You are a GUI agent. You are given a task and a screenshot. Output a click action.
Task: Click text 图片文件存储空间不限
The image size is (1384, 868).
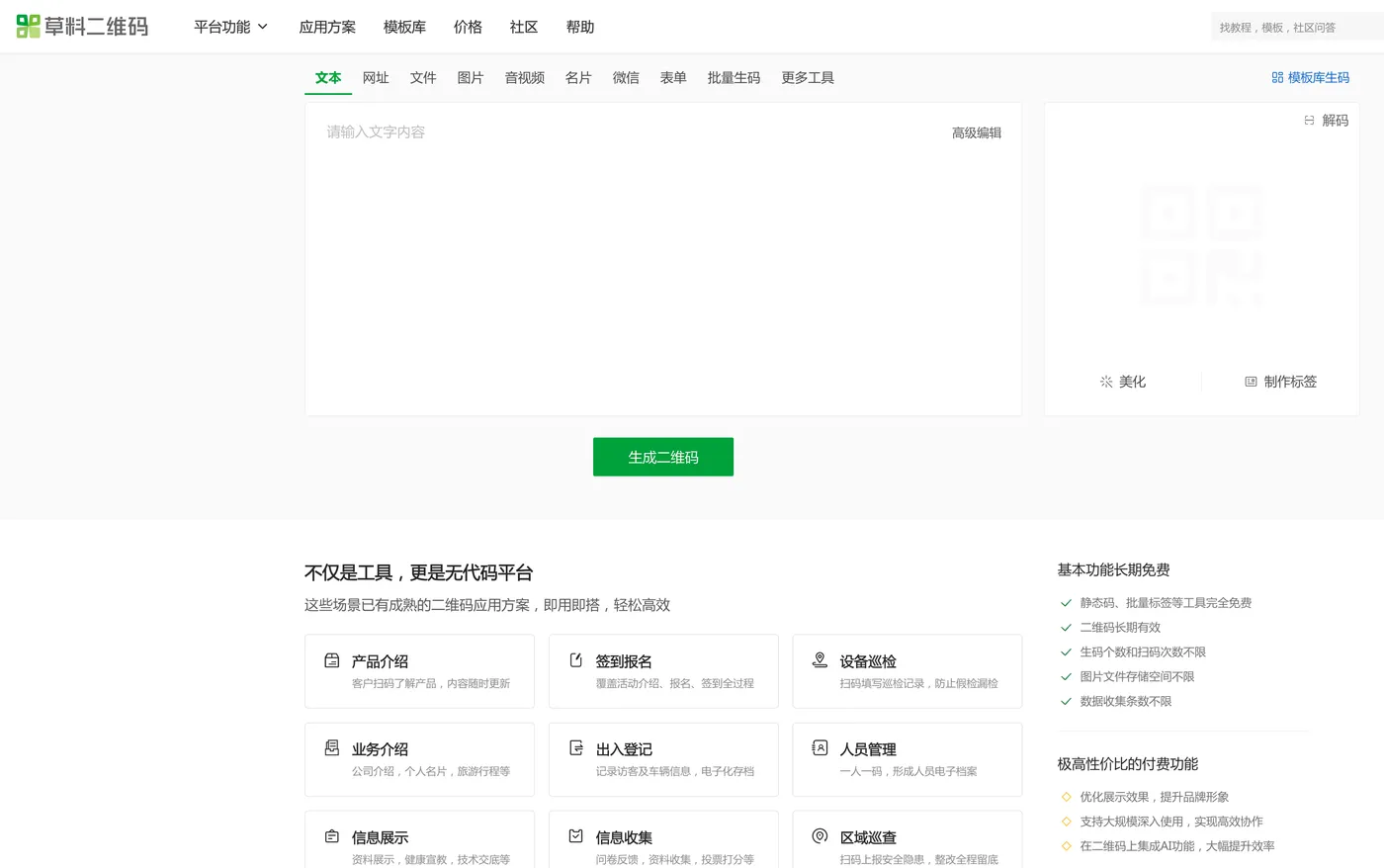[x=1137, y=677]
